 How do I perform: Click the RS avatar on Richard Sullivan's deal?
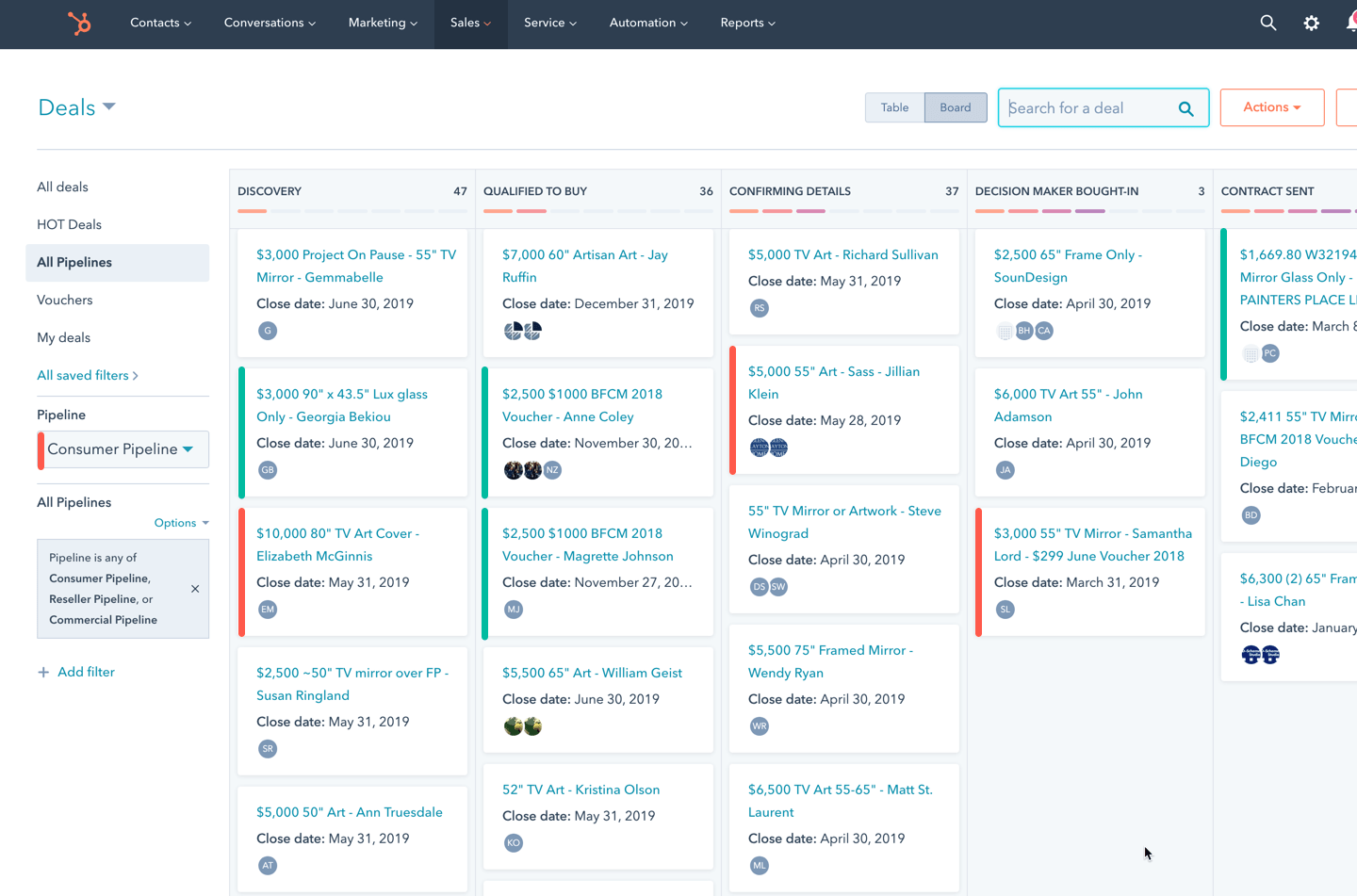point(760,307)
